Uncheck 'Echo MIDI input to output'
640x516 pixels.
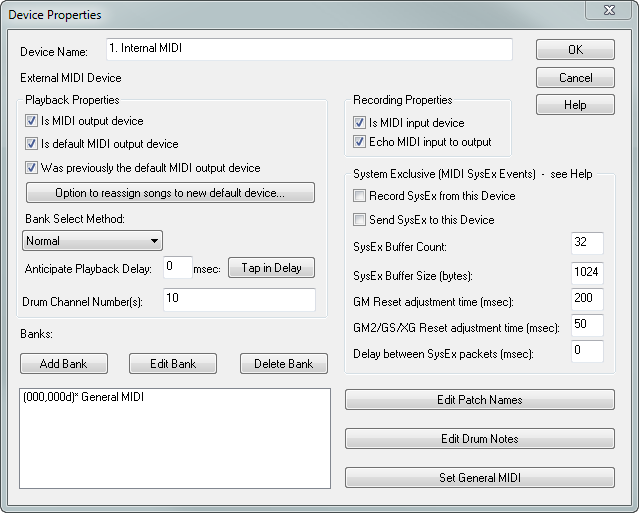[x=360, y=142]
